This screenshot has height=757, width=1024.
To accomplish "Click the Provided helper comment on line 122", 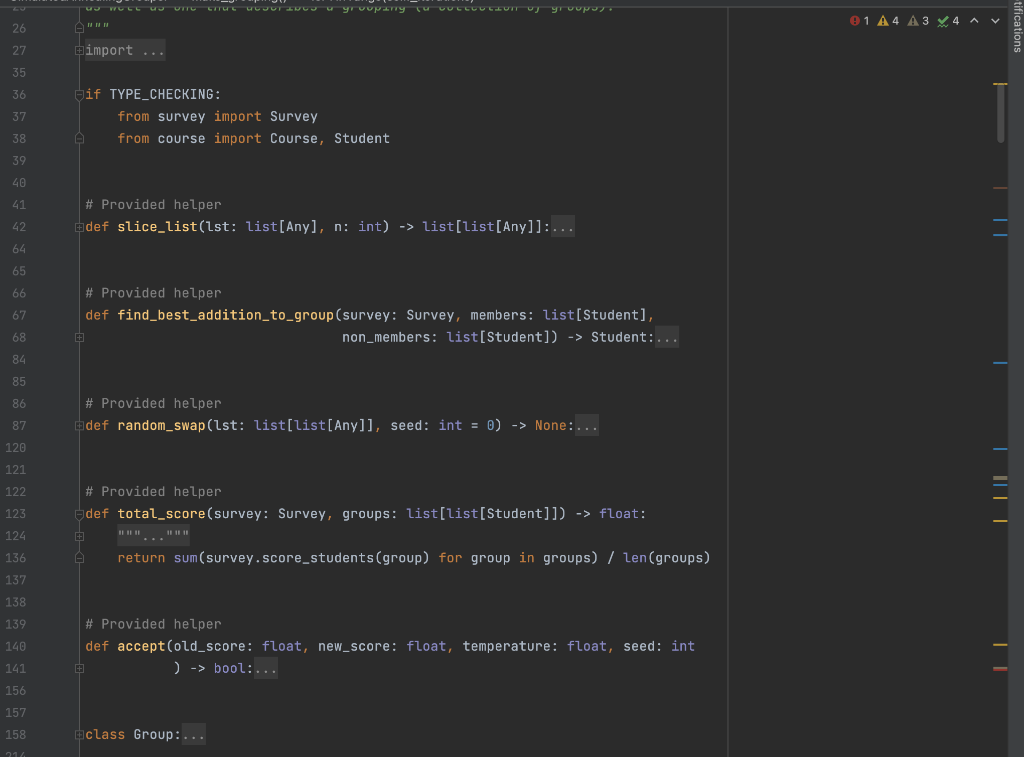I will (x=153, y=491).
